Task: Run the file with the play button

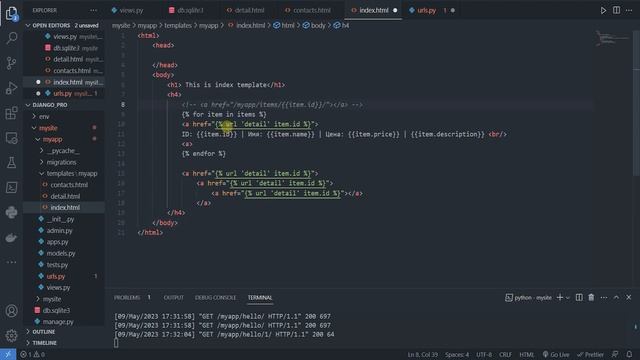Action: pos(603,11)
